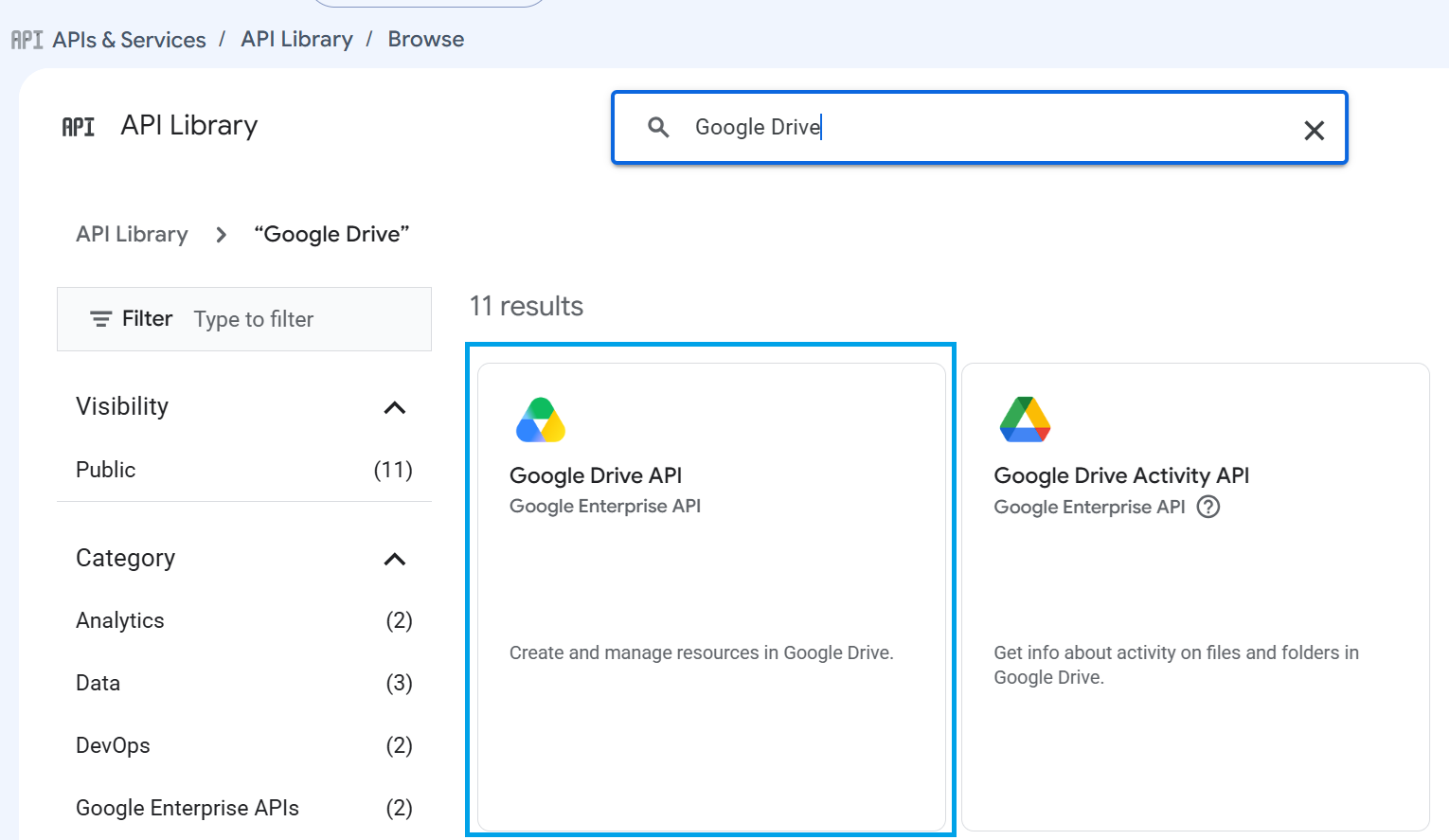Filter by Analytics category
The width and height of the screenshot is (1449, 840).
coord(244,620)
